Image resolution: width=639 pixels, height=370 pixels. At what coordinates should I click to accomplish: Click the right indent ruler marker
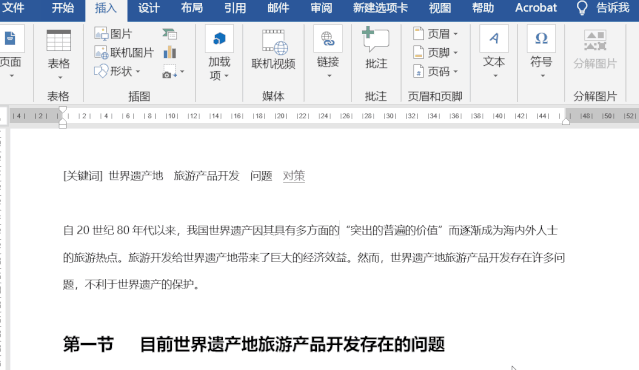coord(566,121)
